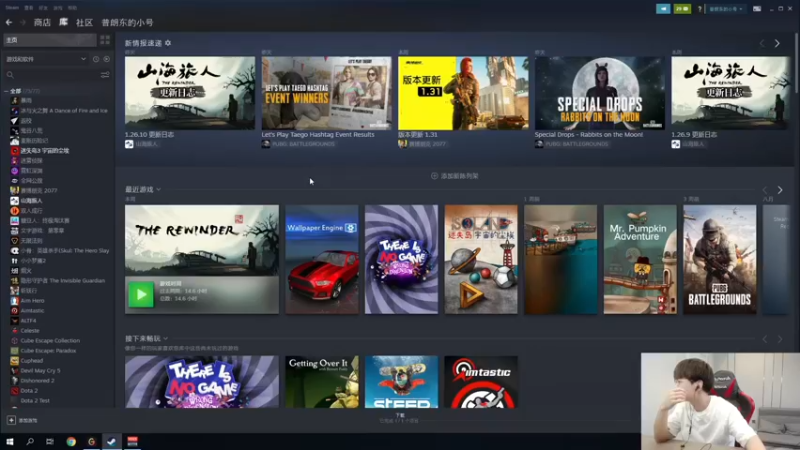
Task: Select Skul: The Hero Slayer in sidebar
Action: pyautogui.click(x=60, y=251)
